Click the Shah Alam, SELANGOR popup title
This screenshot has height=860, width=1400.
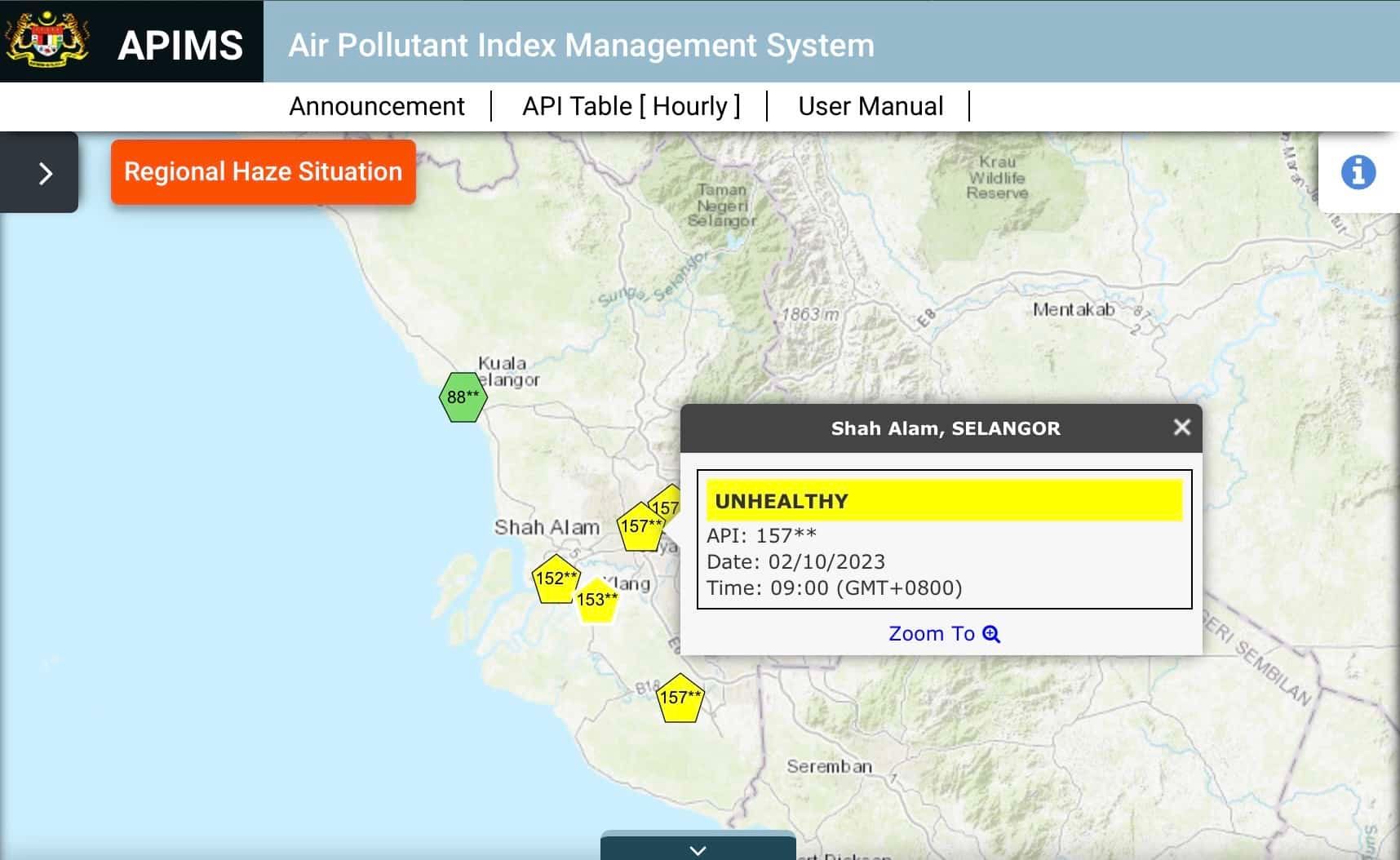(945, 428)
